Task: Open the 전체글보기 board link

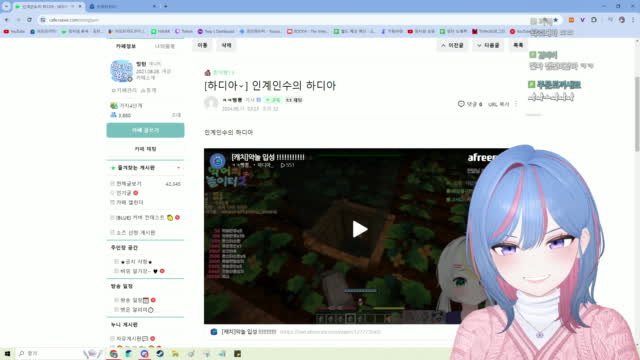Action: pyautogui.click(x=129, y=184)
